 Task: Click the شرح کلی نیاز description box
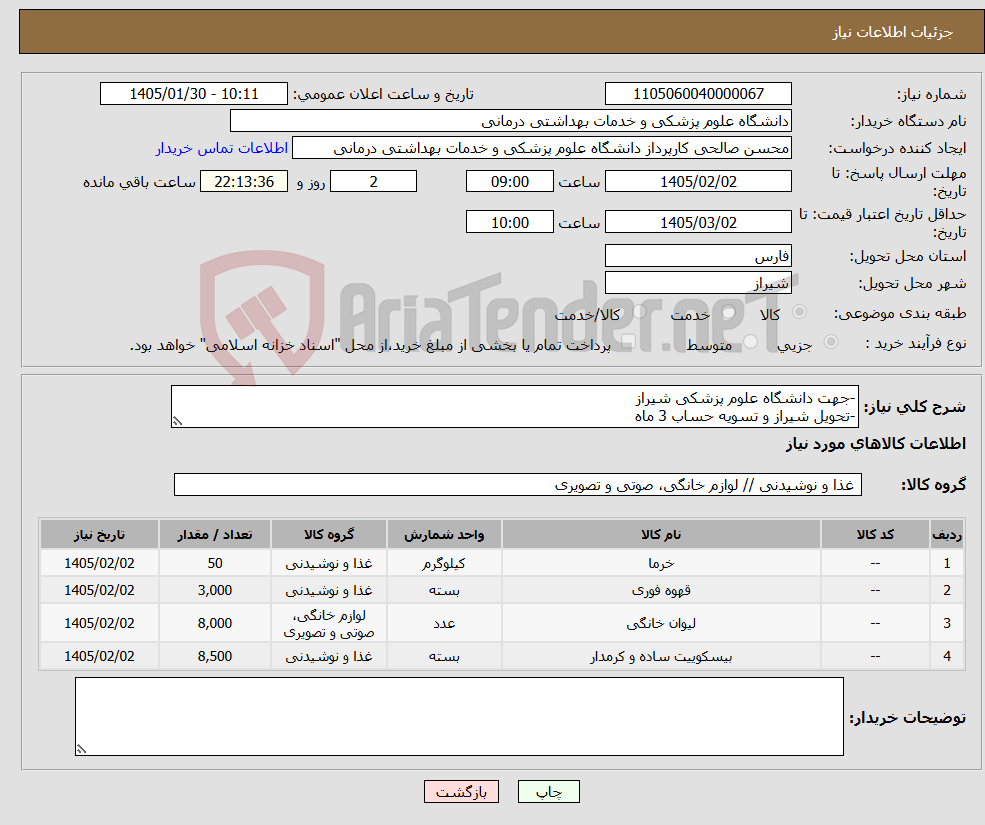point(514,407)
